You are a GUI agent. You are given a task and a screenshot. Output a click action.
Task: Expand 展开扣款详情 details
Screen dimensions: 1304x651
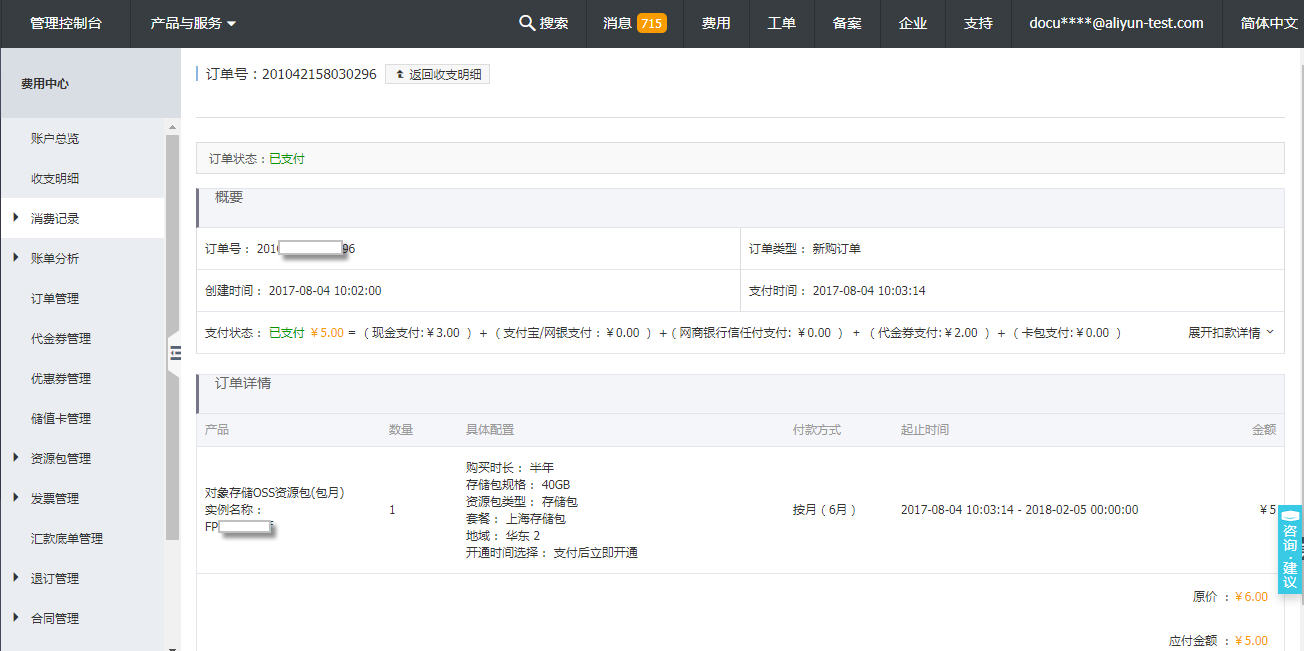click(x=1230, y=332)
